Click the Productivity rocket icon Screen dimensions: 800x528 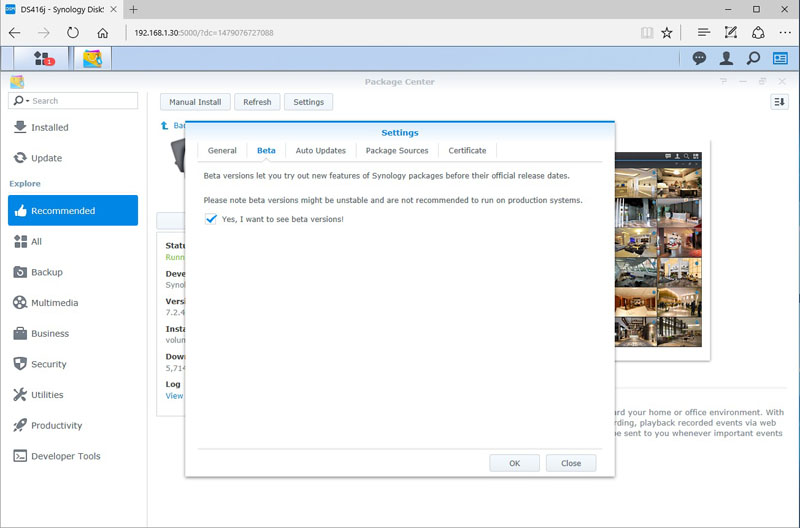[x=20, y=425]
